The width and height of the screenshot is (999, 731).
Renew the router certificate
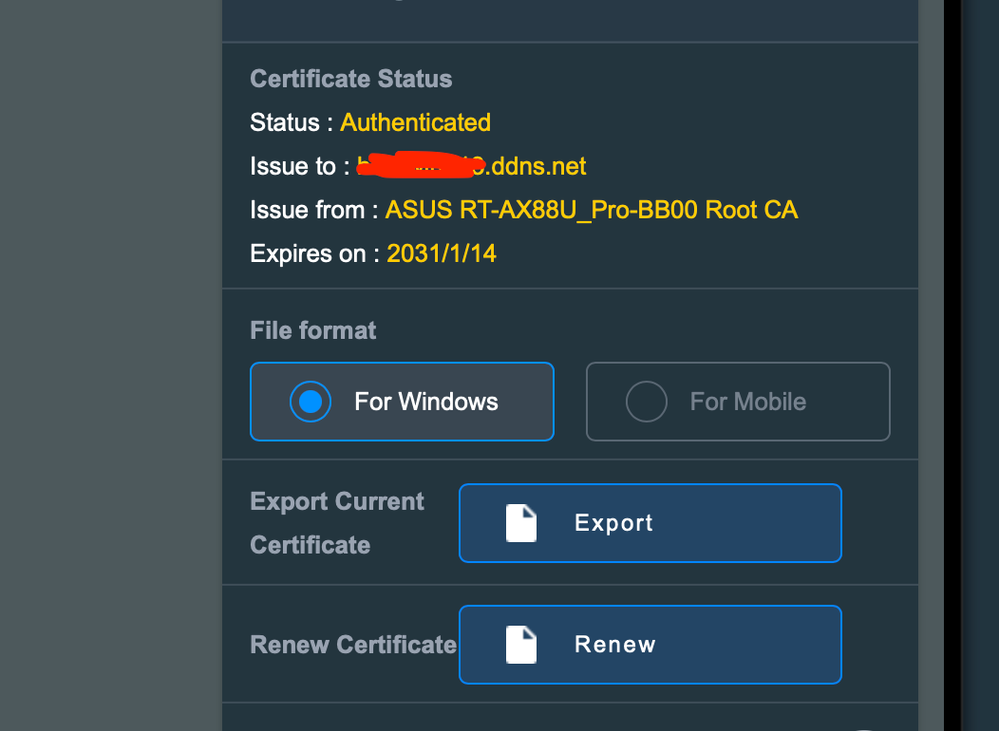pos(650,645)
